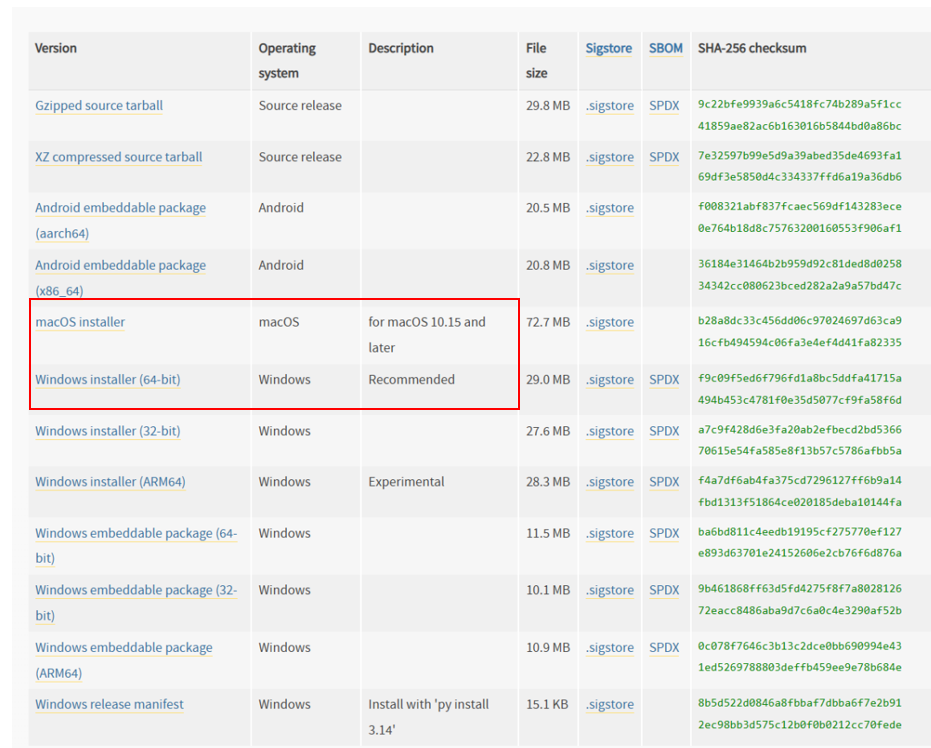Open Windows embeddable package (32-bit) link
Screen dimensions: 931x748
tap(136, 603)
